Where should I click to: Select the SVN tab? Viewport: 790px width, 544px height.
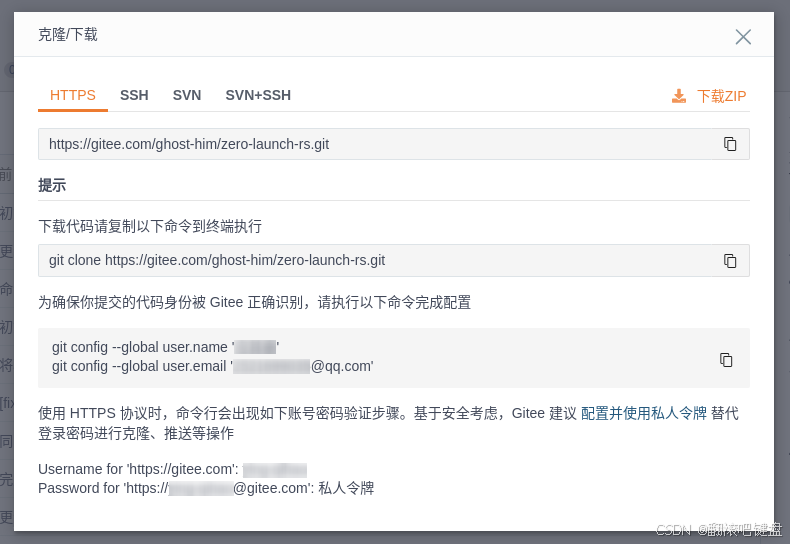(x=187, y=95)
